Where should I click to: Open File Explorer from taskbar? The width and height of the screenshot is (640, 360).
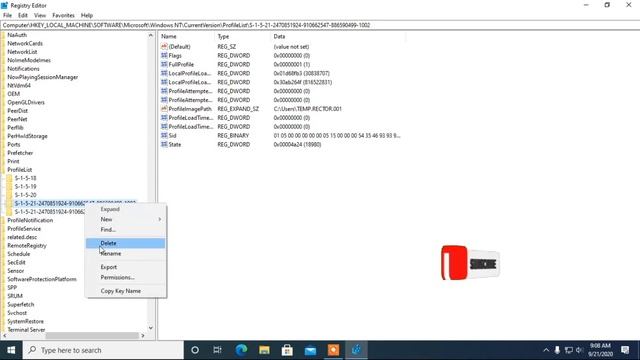click(264, 350)
